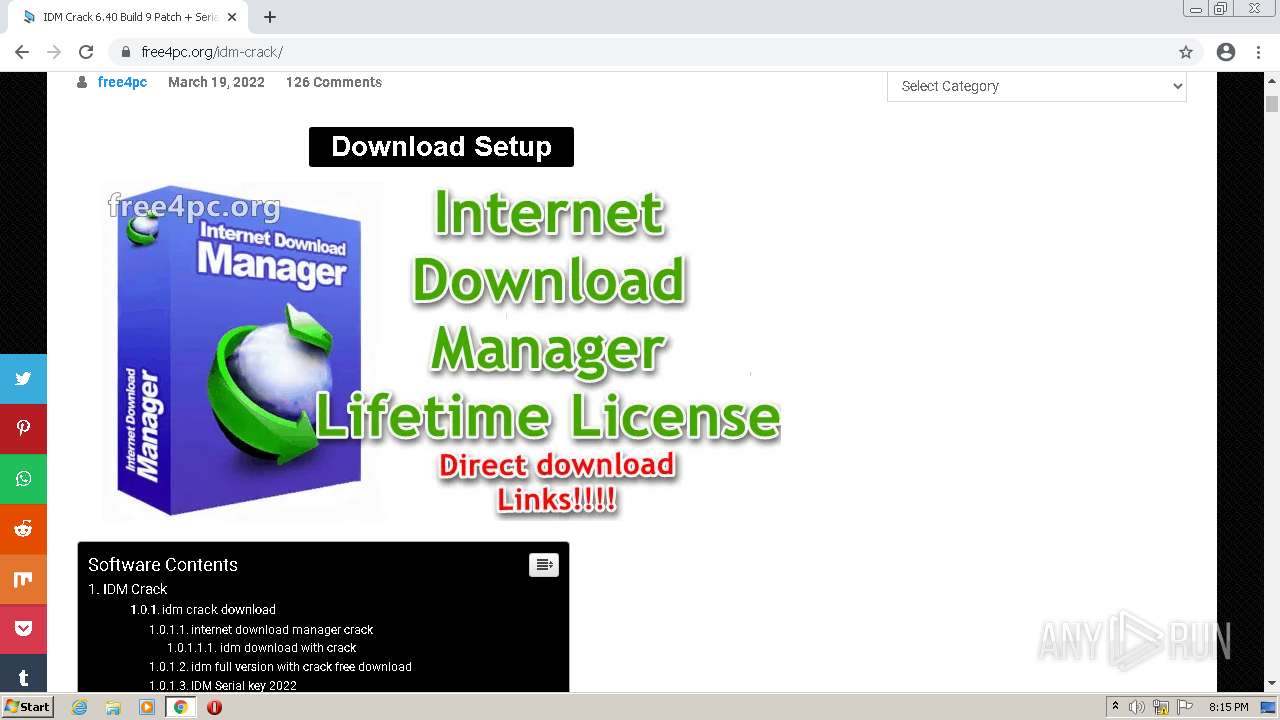View site info padlock icon
The width and height of the screenshot is (1280, 720).
point(126,52)
